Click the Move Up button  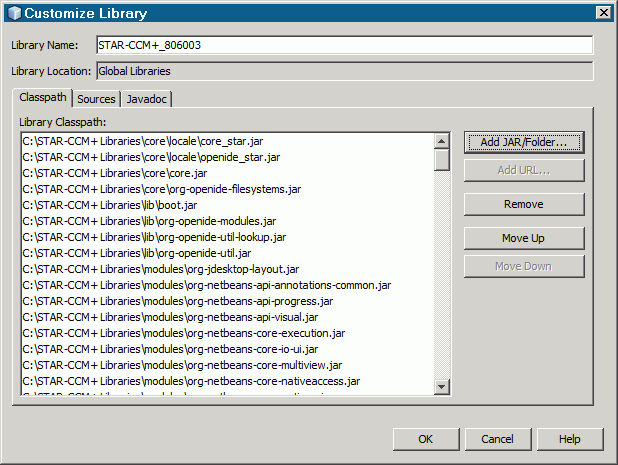coord(524,238)
